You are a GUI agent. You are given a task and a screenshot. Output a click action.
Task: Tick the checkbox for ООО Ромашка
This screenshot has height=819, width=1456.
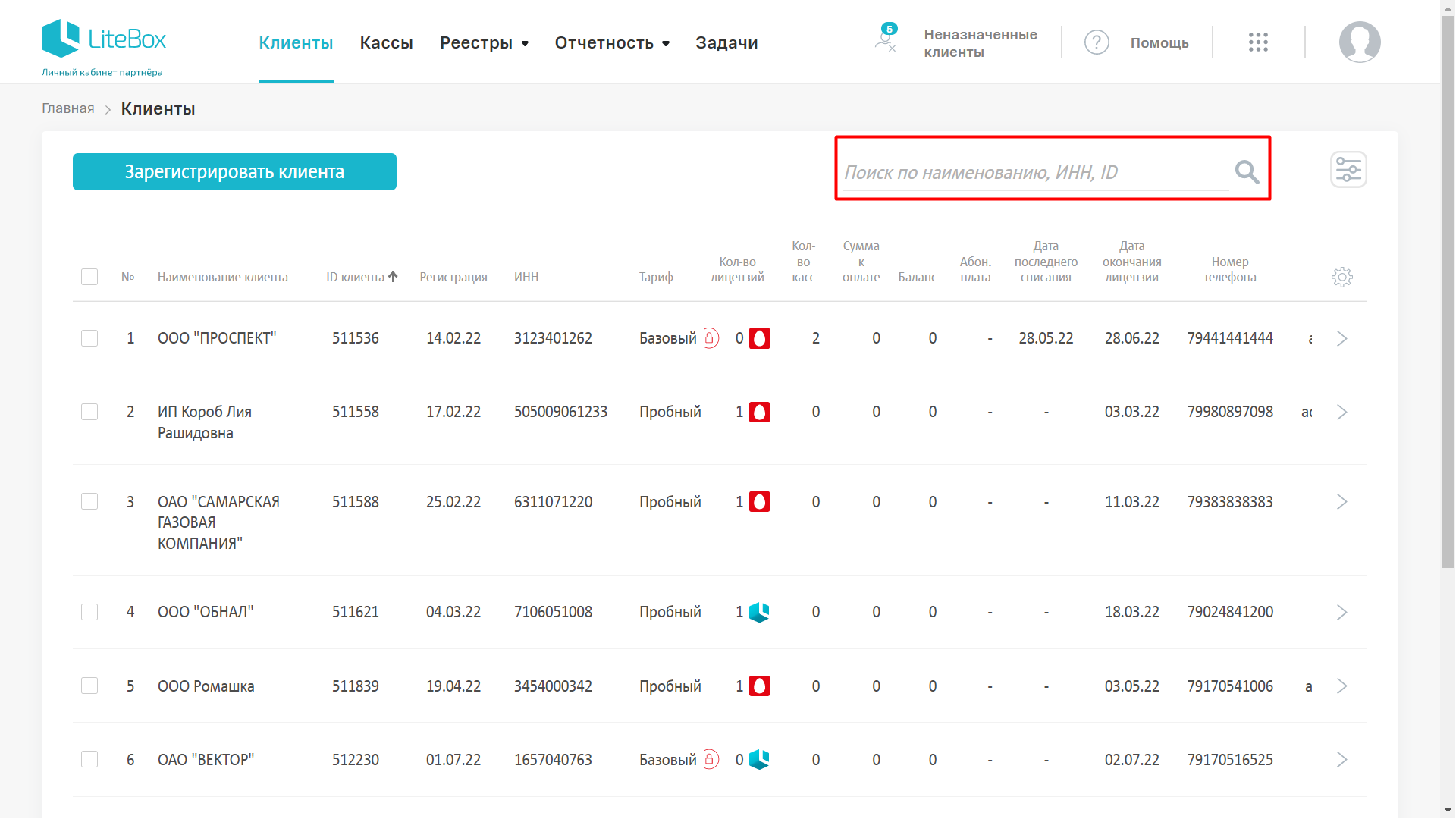pyautogui.click(x=89, y=686)
